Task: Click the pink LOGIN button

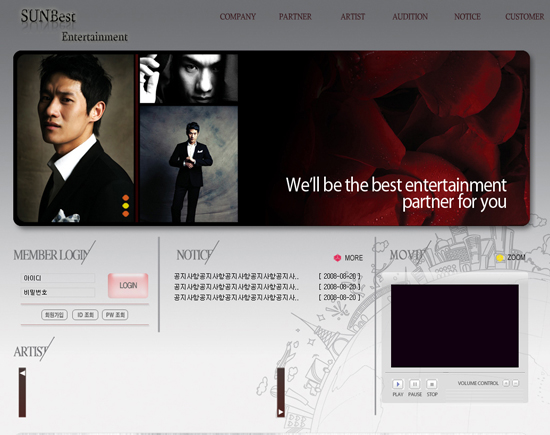Action: point(128,286)
